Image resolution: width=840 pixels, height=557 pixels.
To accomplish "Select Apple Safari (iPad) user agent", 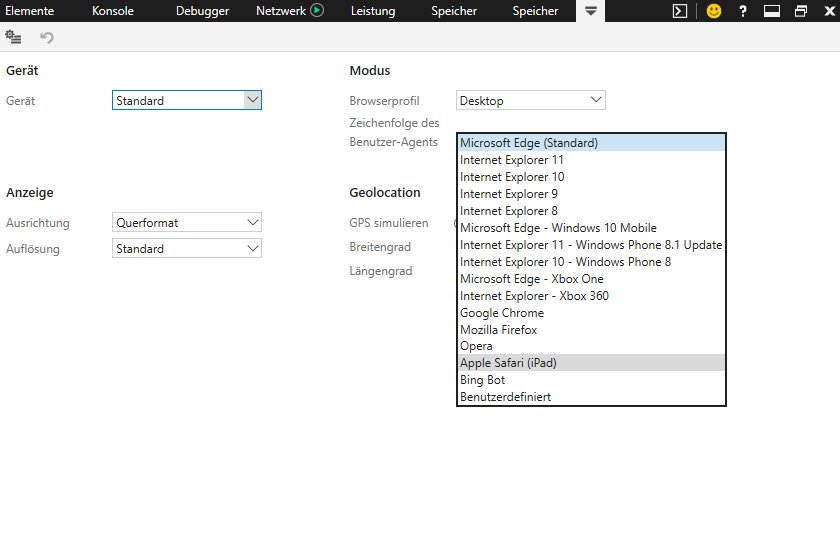I will click(x=508, y=363).
